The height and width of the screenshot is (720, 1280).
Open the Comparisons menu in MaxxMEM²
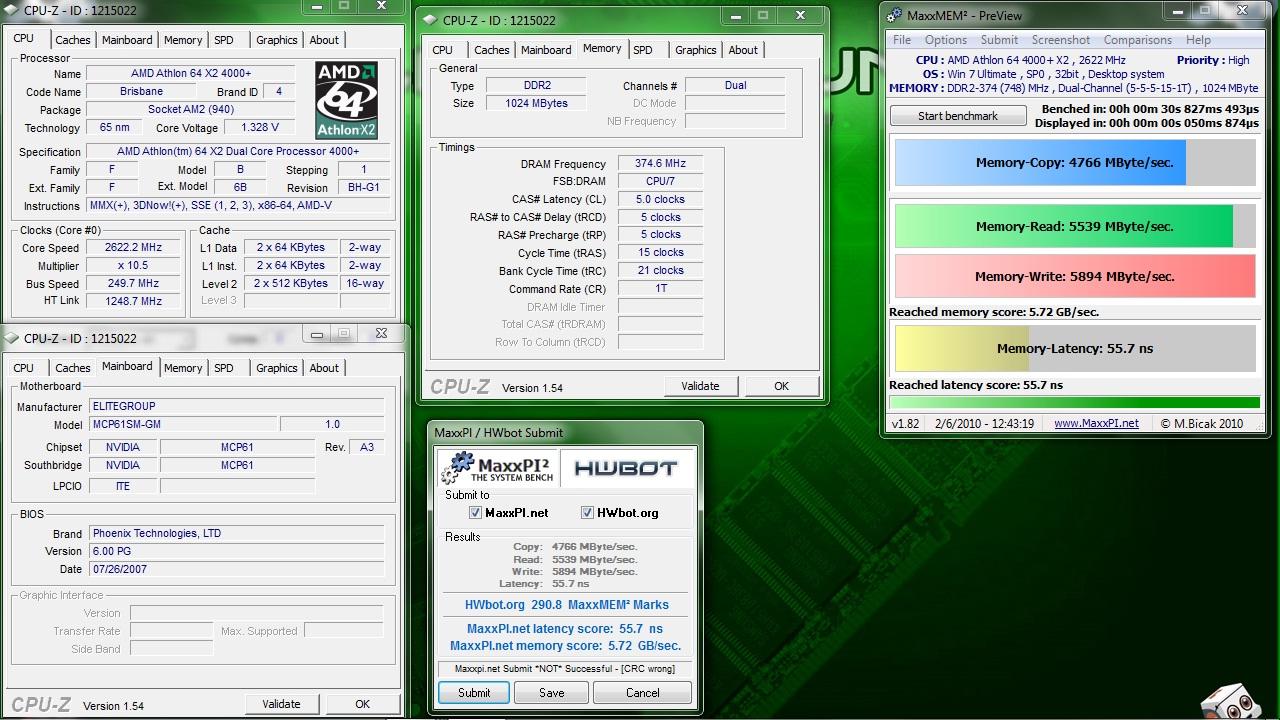click(1137, 40)
